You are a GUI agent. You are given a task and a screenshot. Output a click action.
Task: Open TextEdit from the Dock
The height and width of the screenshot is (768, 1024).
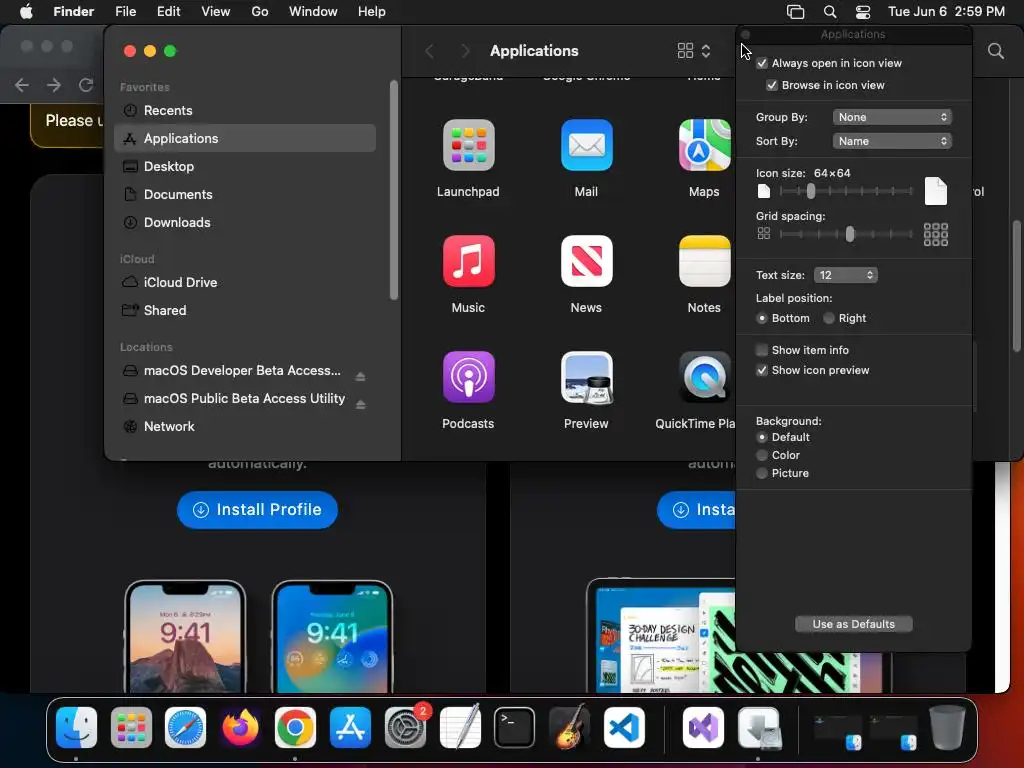pos(460,727)
